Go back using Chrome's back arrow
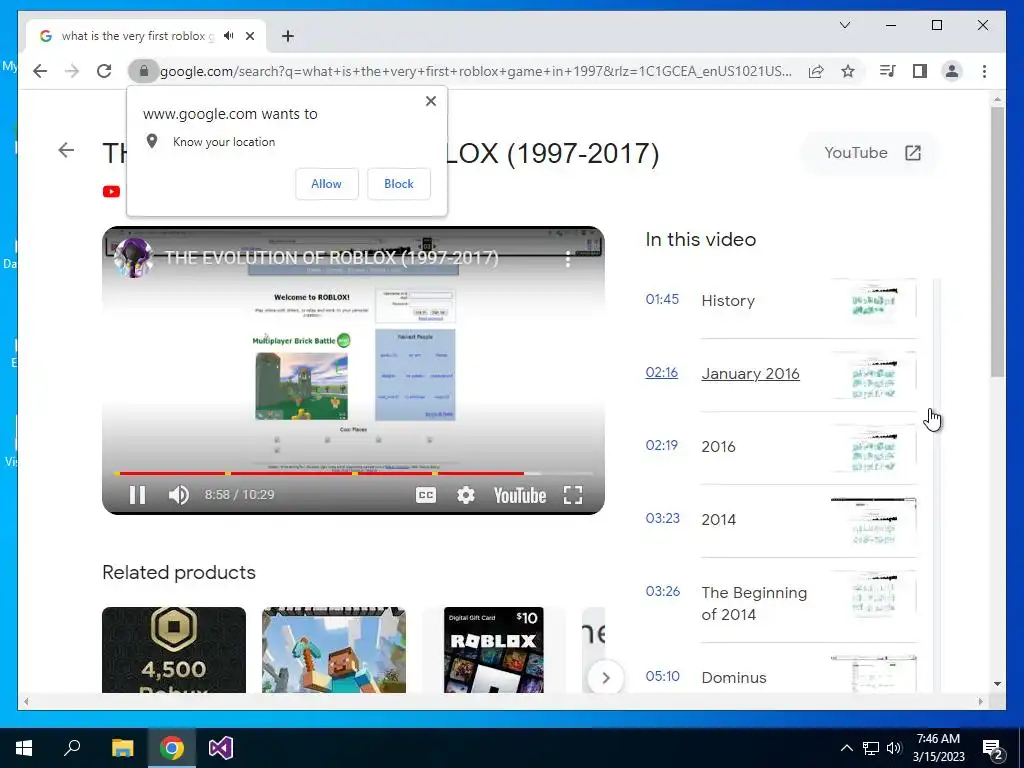The image size is (1024, 768). [x=40, y=71]
